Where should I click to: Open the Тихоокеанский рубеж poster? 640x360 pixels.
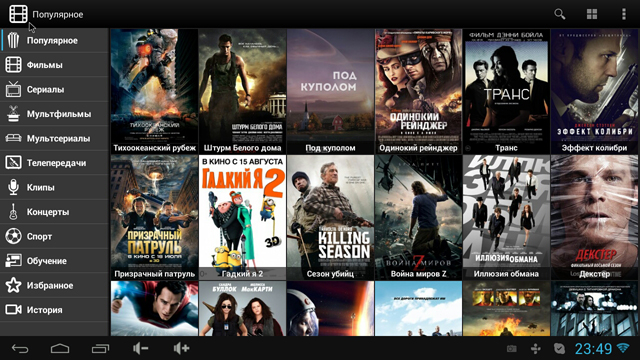(x=154, y=91)
